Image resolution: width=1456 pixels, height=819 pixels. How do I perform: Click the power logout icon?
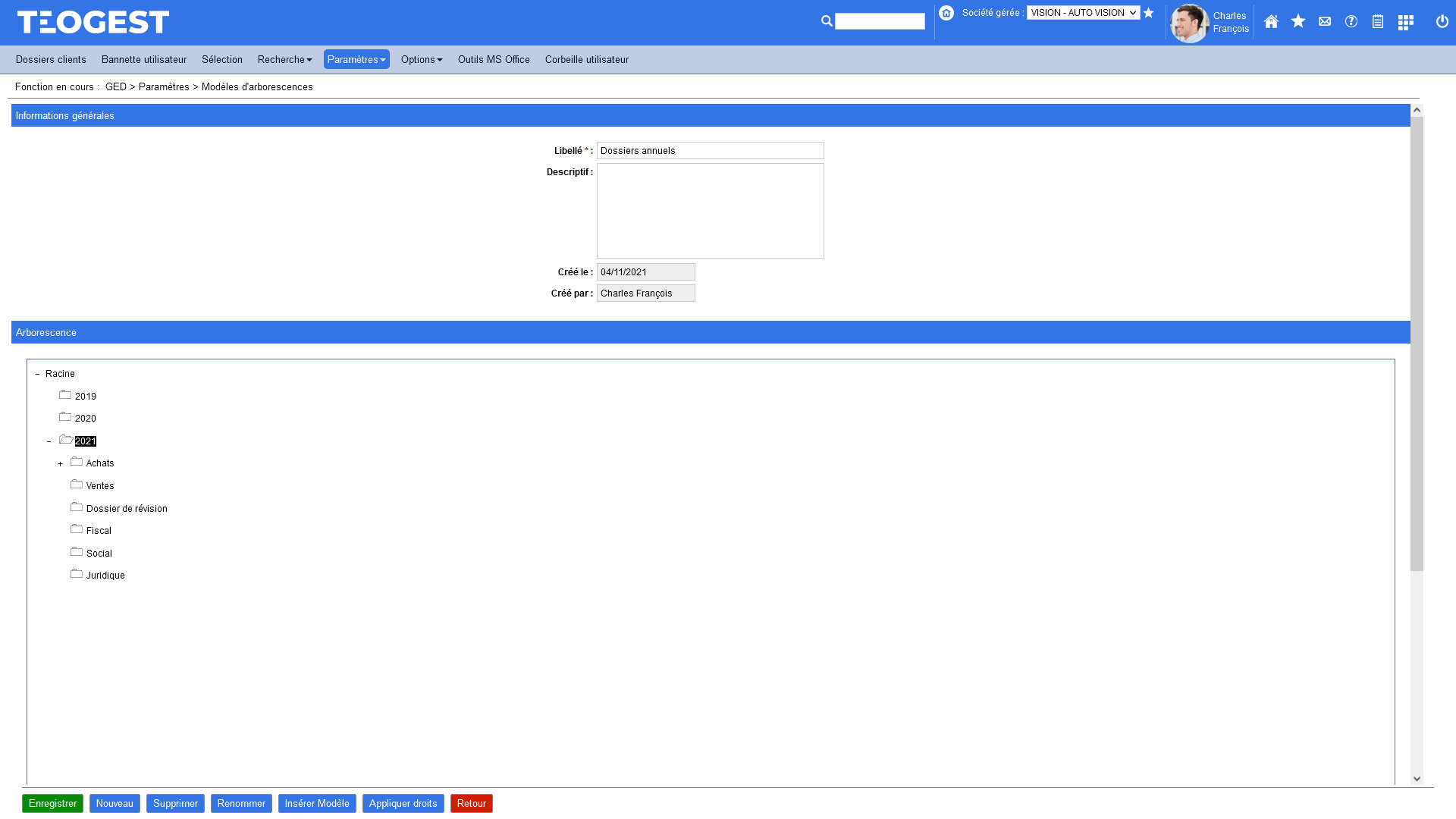[1442, 22]
